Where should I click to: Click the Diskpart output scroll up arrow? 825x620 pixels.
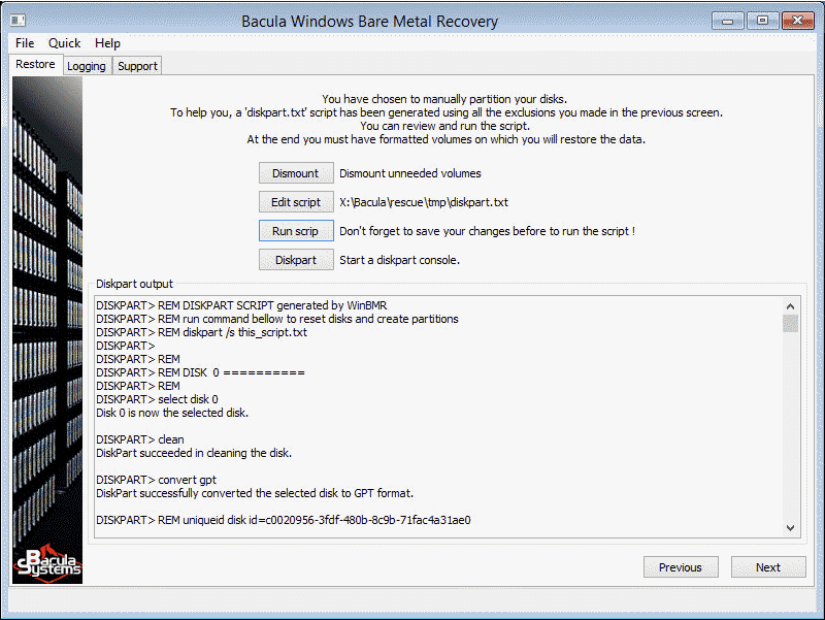790,306
